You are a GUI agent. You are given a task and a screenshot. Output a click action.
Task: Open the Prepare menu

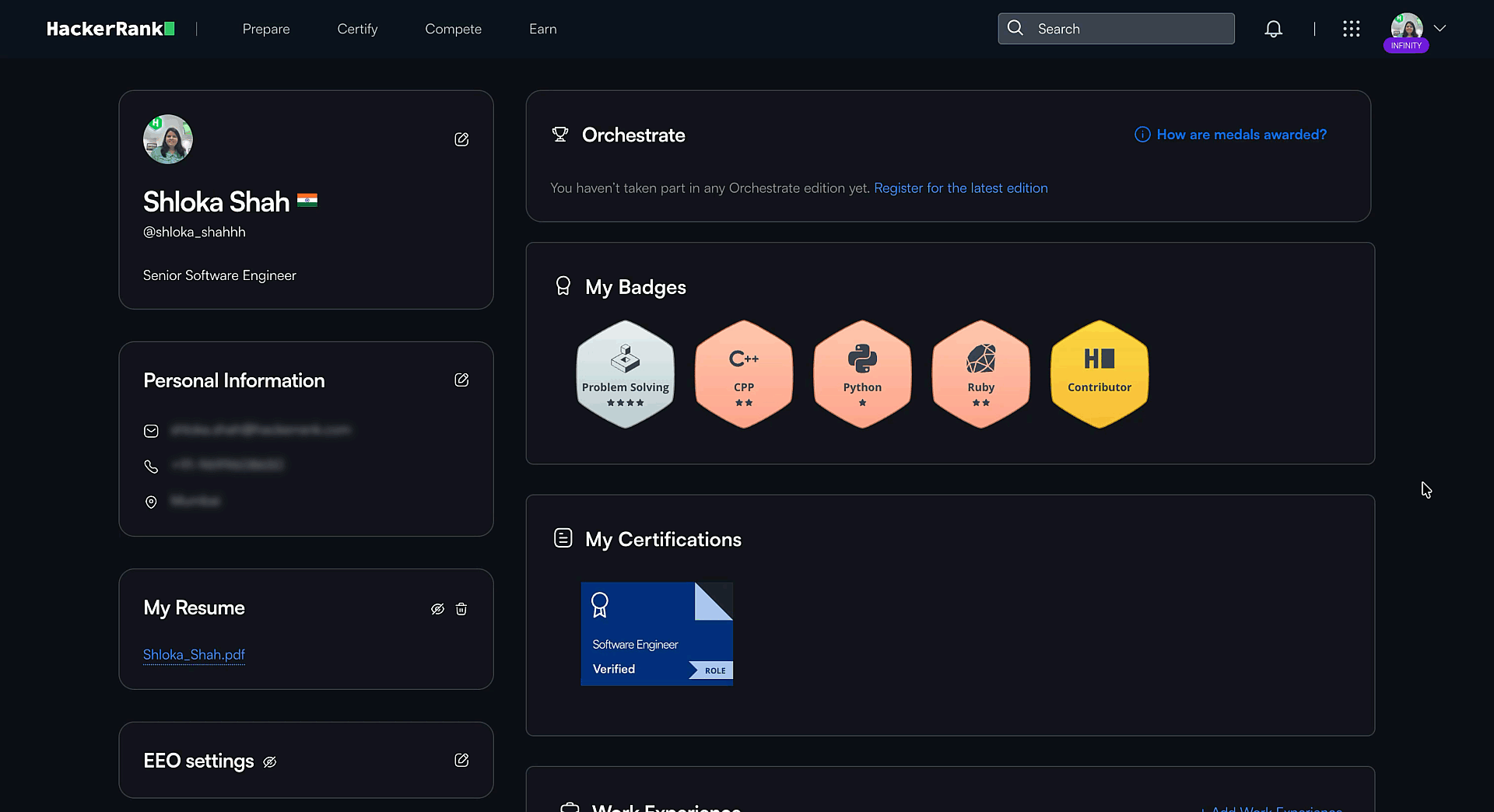266,29
